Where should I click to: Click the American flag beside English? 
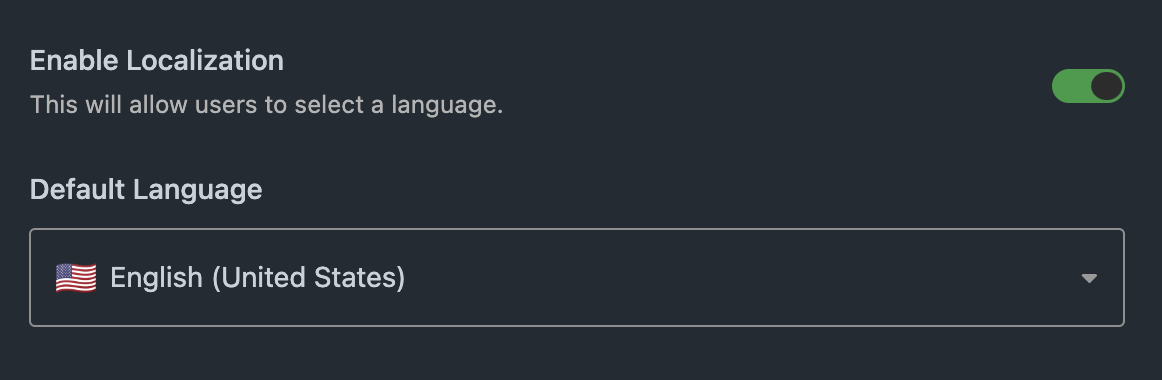coord(76,278)
